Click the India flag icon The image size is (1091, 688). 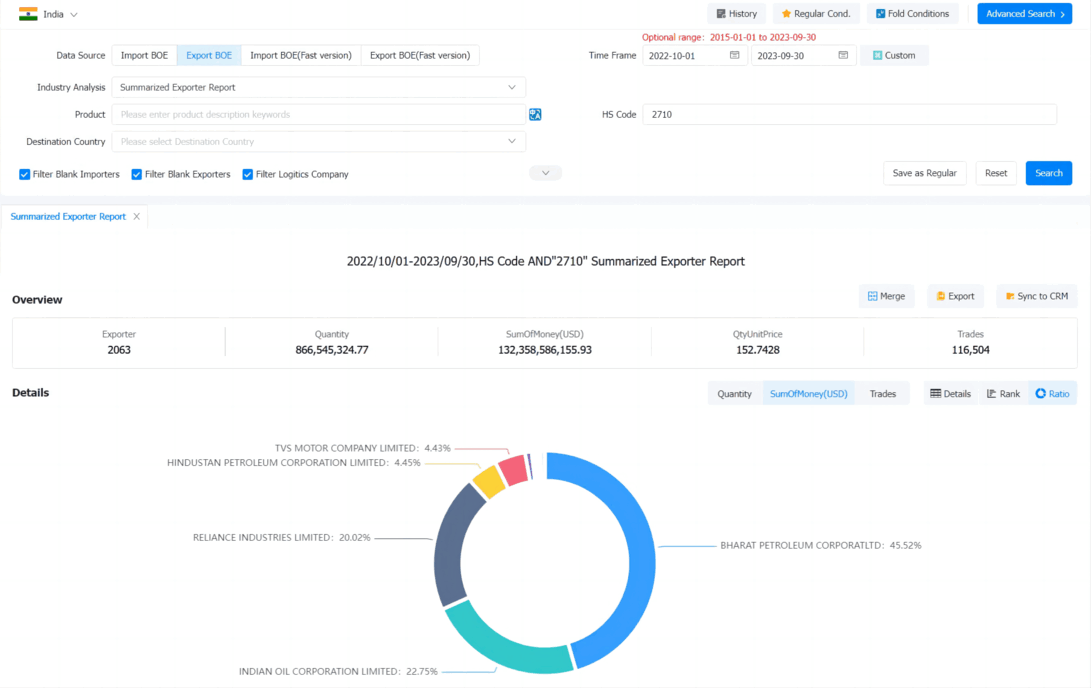point(28,14)
